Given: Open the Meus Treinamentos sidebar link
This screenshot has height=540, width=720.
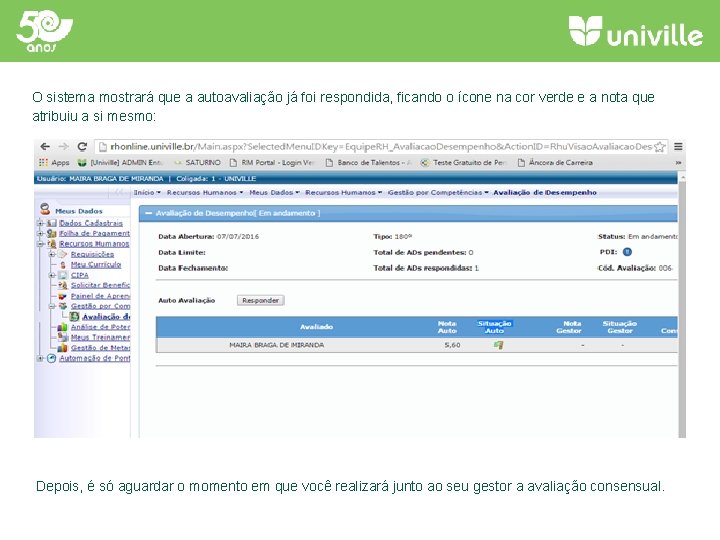Looking at the screenshot, I should coord(100,337).
